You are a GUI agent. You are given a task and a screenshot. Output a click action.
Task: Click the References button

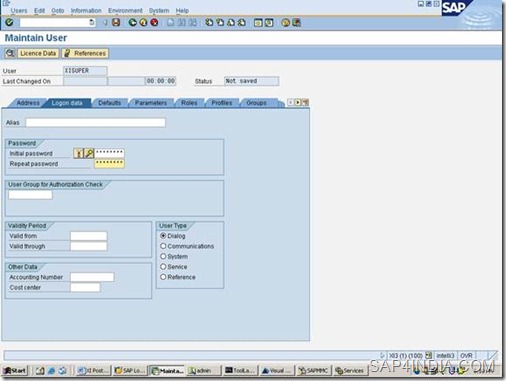(x=85, y=53)
